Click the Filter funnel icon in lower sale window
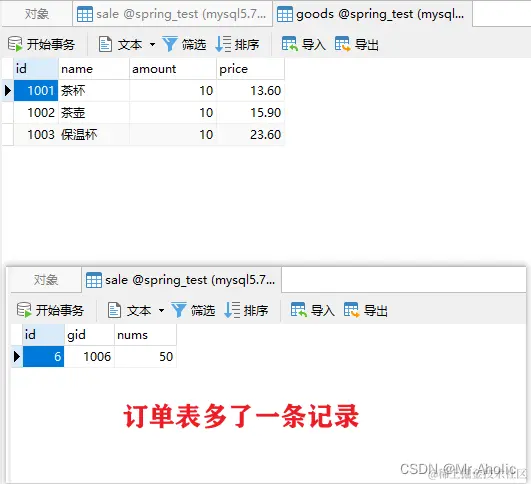The image size is (531, 484). tap(179, 310)
